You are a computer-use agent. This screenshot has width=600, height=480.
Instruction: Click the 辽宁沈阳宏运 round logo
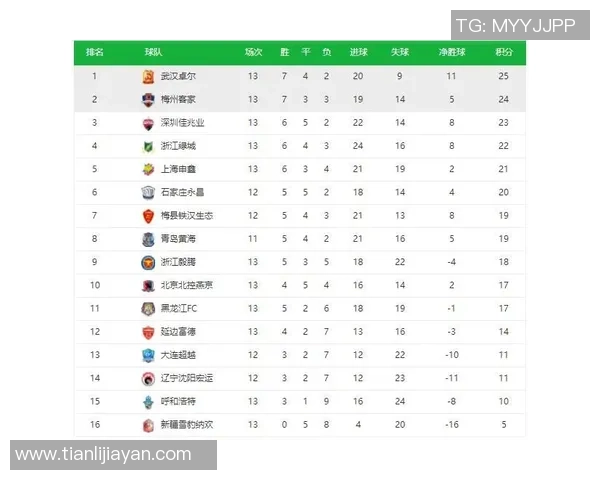pos(148,379)
